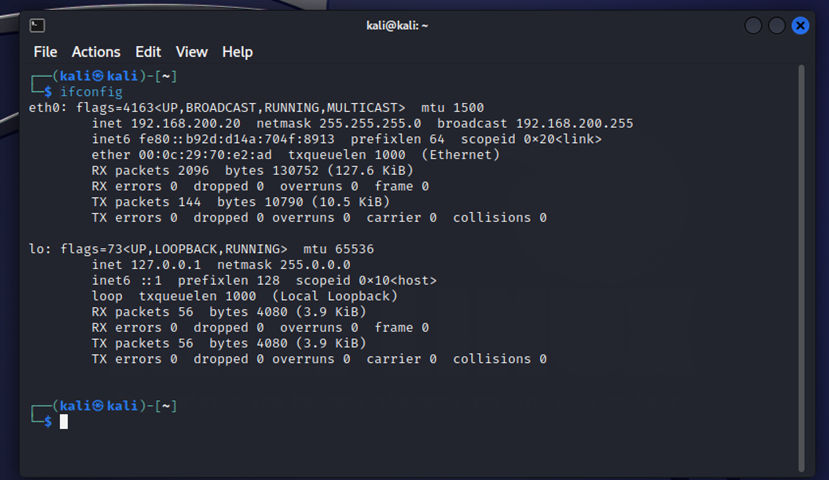The image size is (829, 480).
Task: Click '(Local Loopback)' text
Action: pyautogui.click(x=335, y=296)
